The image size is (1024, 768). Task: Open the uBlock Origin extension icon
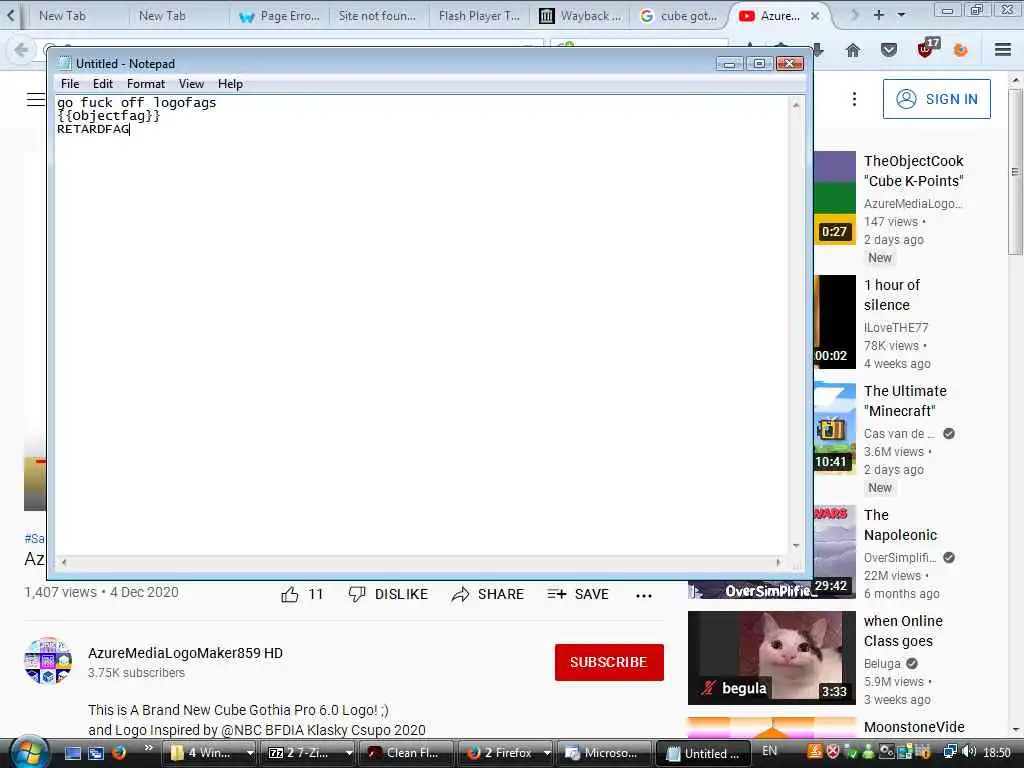pyautogui.click(x=927, y=48)
